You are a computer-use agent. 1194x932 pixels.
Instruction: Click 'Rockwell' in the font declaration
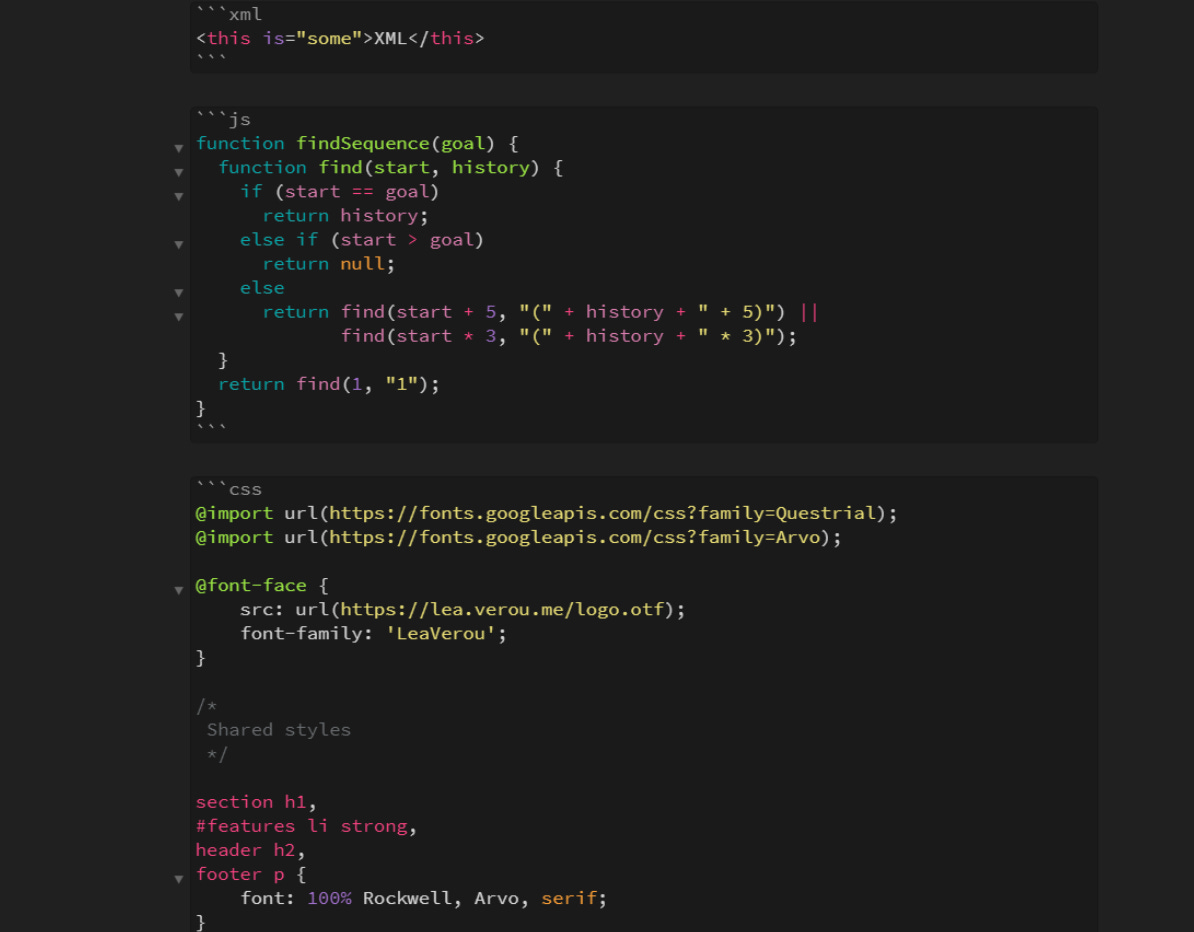coord(407,898)
